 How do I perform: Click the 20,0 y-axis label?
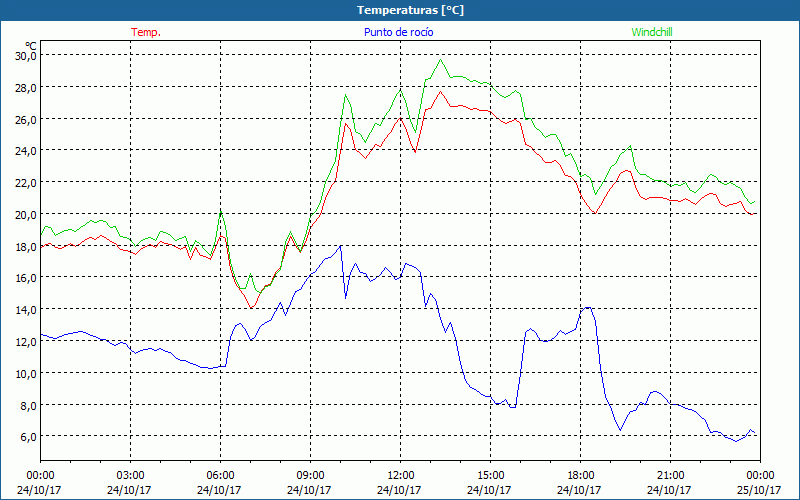pos(26,215)
